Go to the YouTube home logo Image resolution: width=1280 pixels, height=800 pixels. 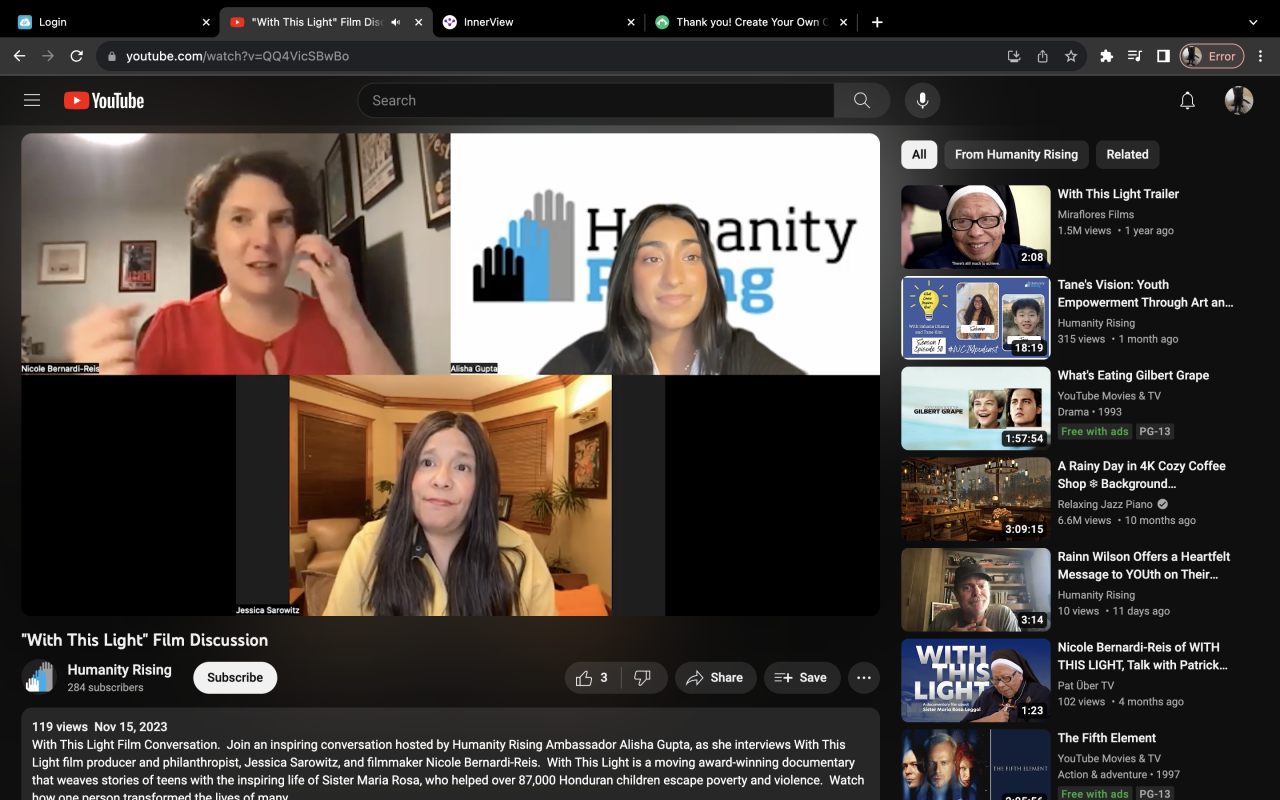tap(104, 100)
